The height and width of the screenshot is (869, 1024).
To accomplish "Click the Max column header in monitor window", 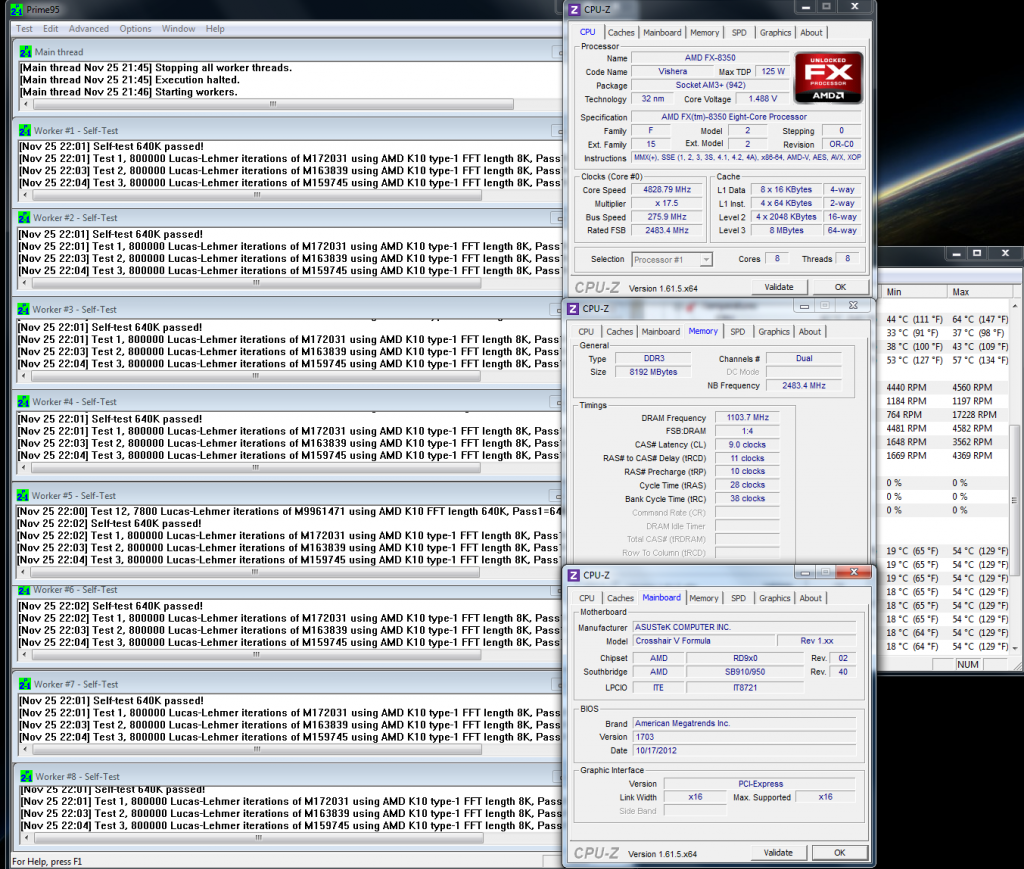I will pos(979,292).
